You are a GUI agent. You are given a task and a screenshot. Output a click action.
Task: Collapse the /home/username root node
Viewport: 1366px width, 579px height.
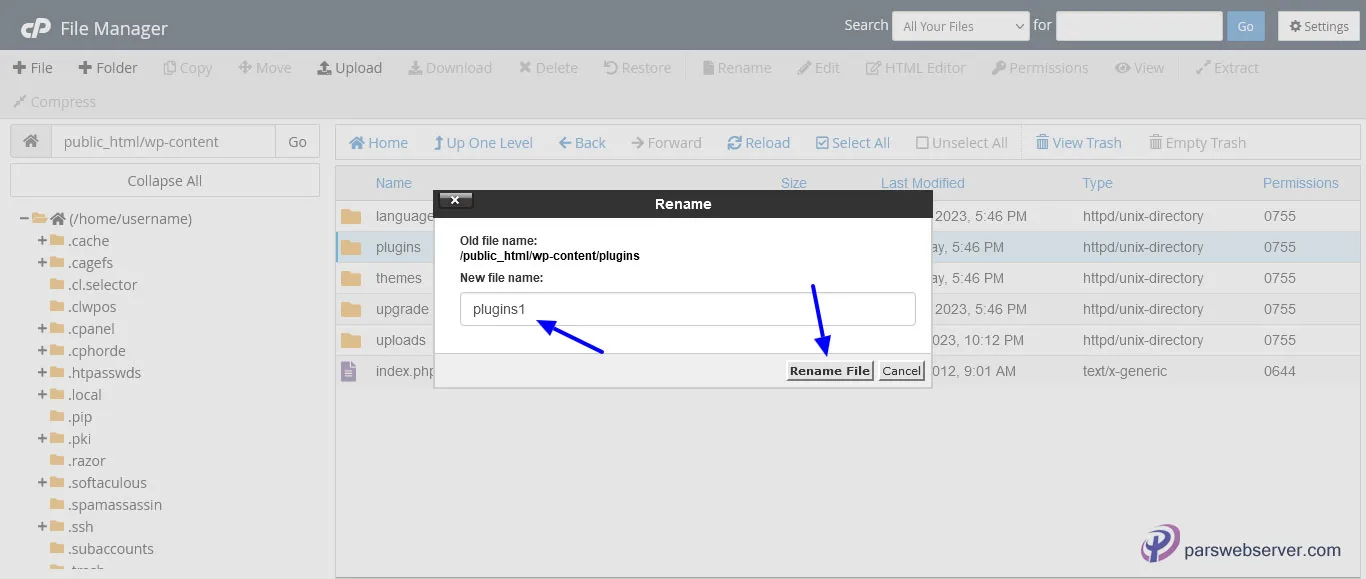click(x=24, y=219)
